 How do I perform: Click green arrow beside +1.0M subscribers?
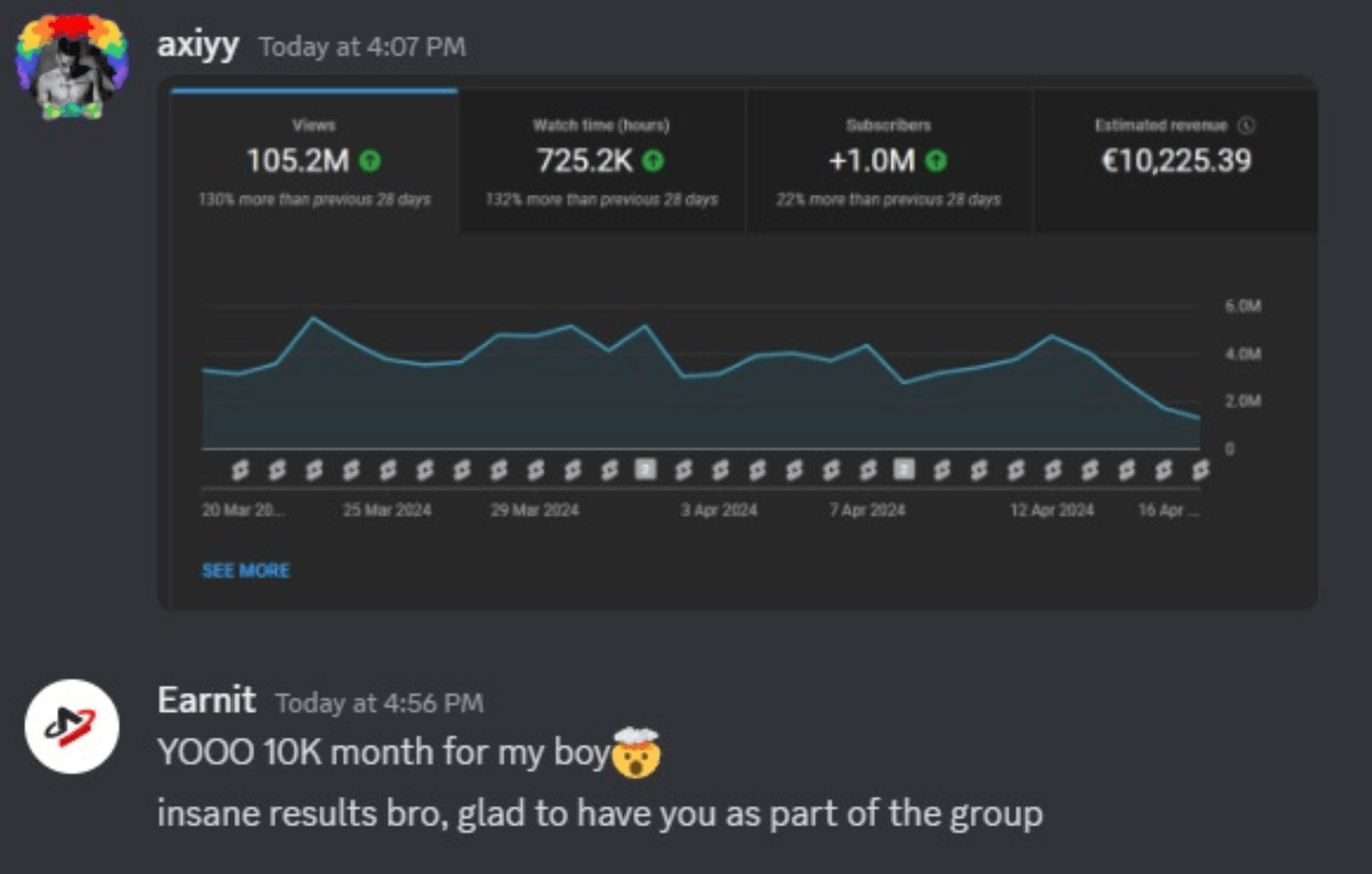tap(936, 161)
